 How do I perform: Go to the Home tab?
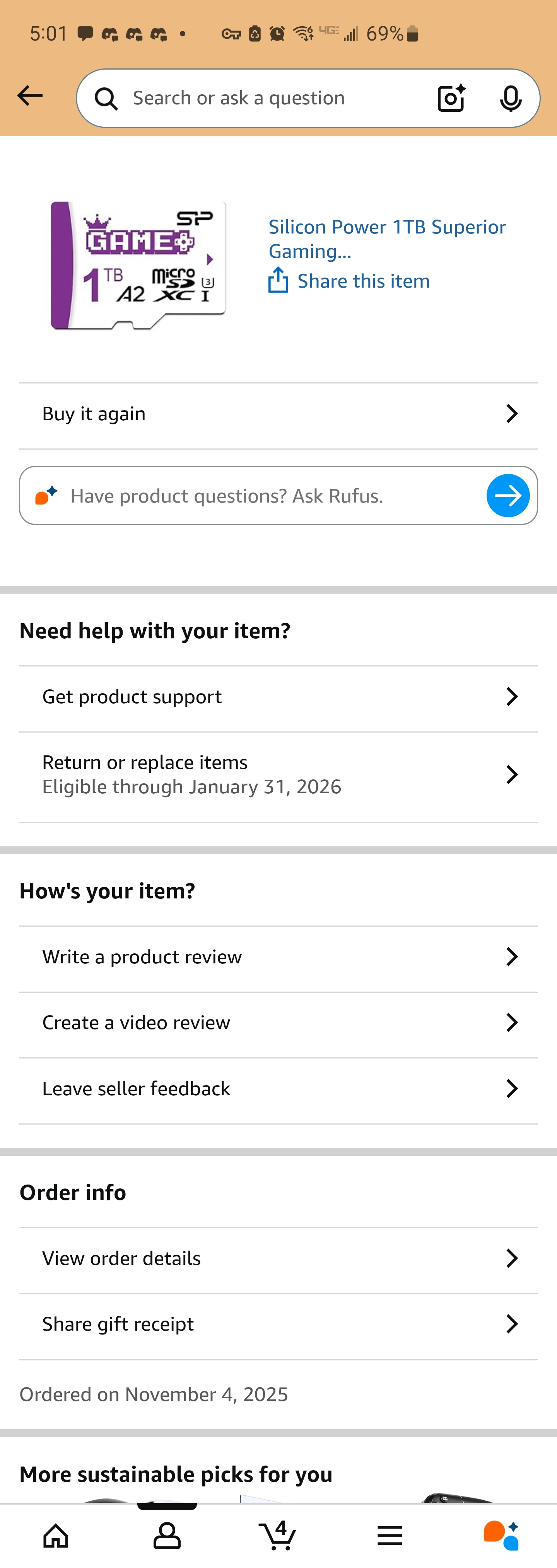[x=55, y=1535]
